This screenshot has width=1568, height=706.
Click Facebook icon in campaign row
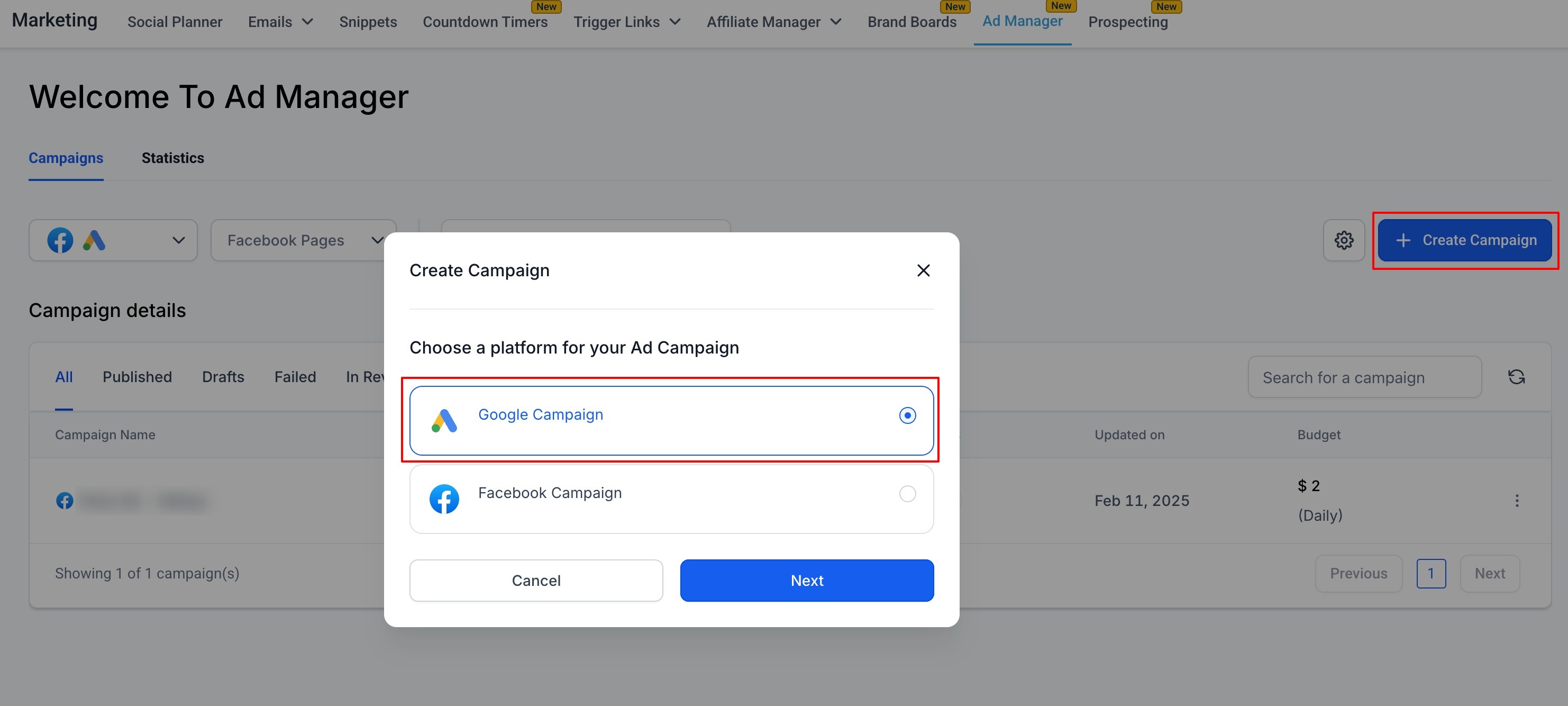point(65,500)
